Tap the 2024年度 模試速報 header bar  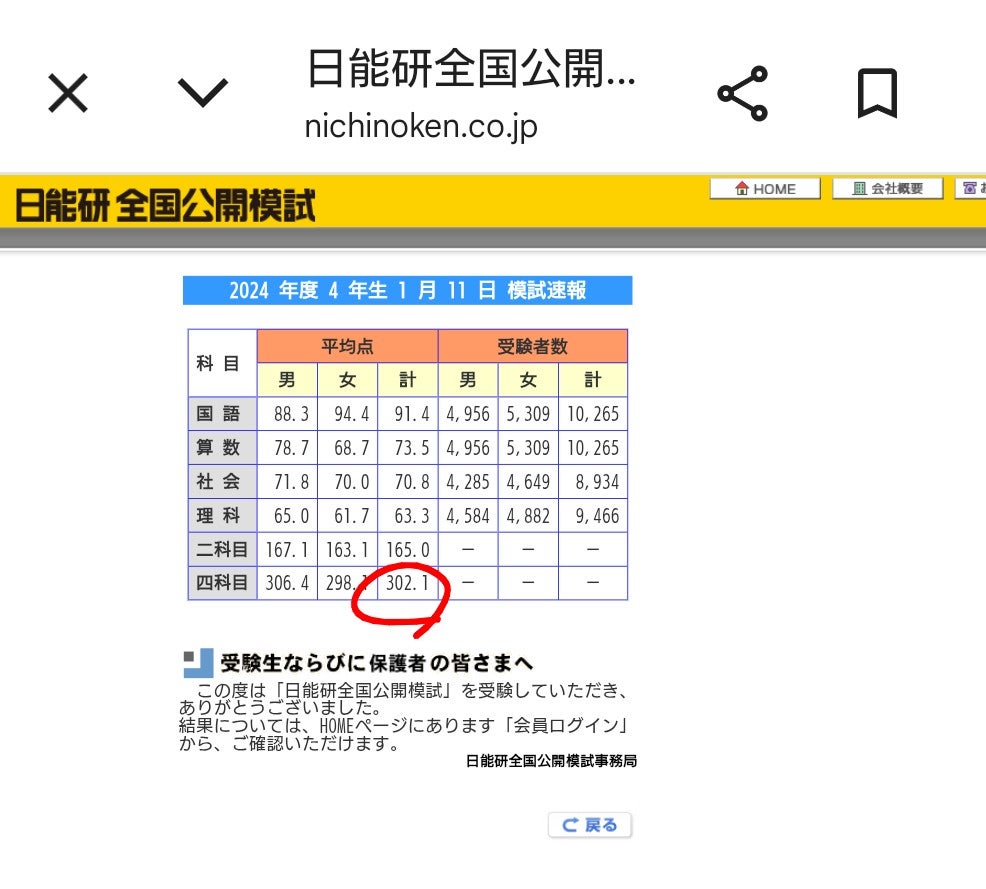[407, 290]
